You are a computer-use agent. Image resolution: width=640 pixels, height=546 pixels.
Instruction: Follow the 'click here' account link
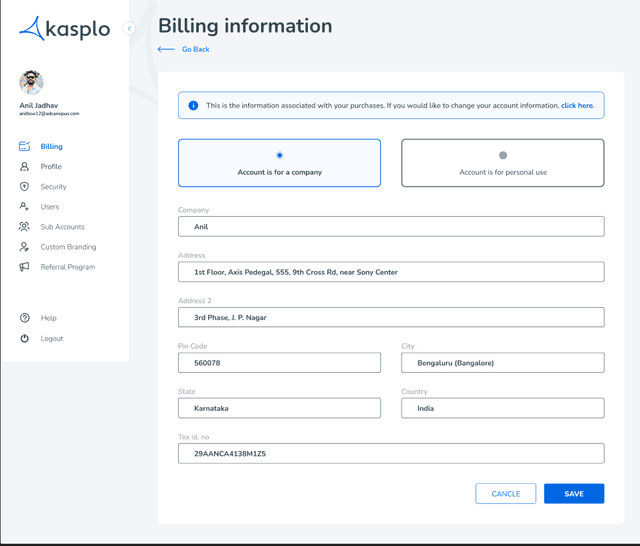(x=577, y=105)
